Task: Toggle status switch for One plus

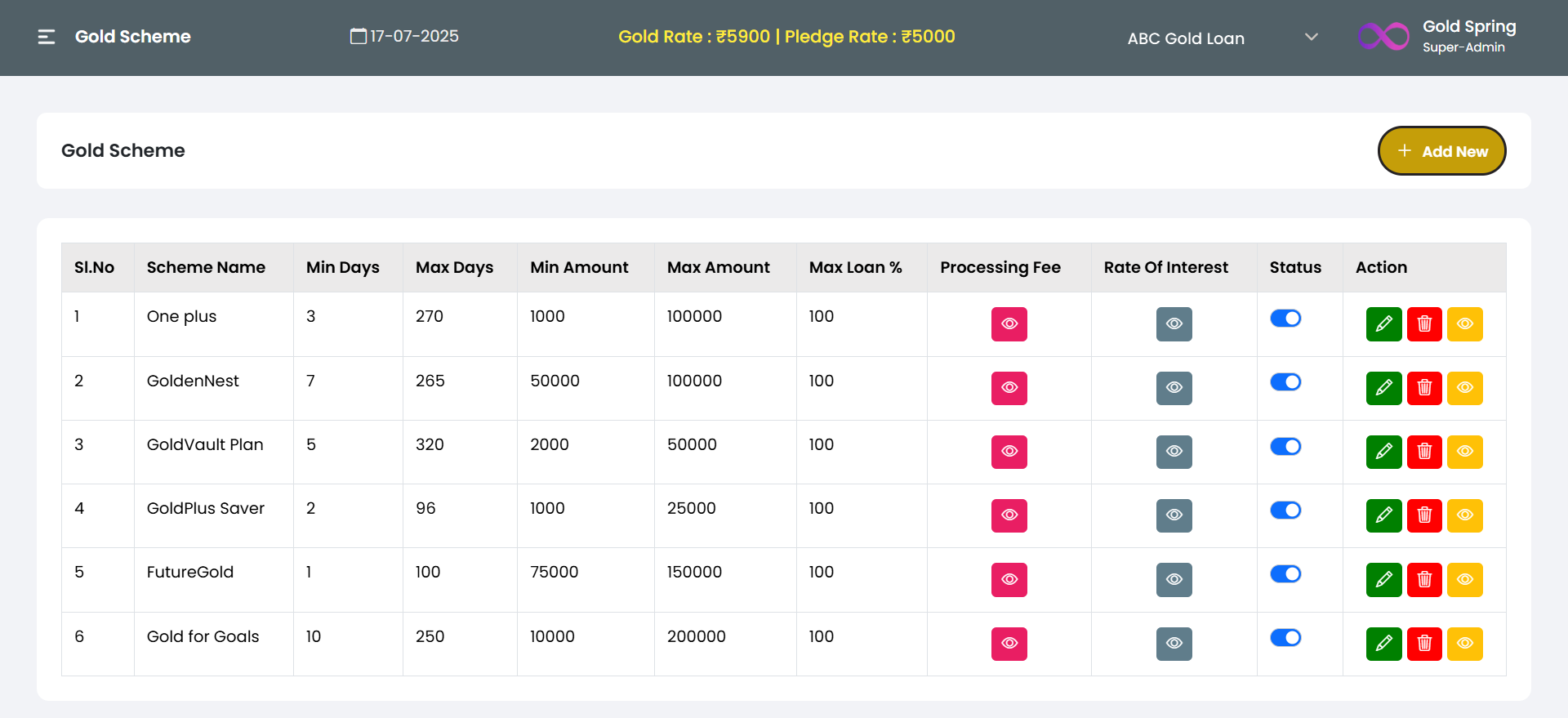Action: 1285,318
